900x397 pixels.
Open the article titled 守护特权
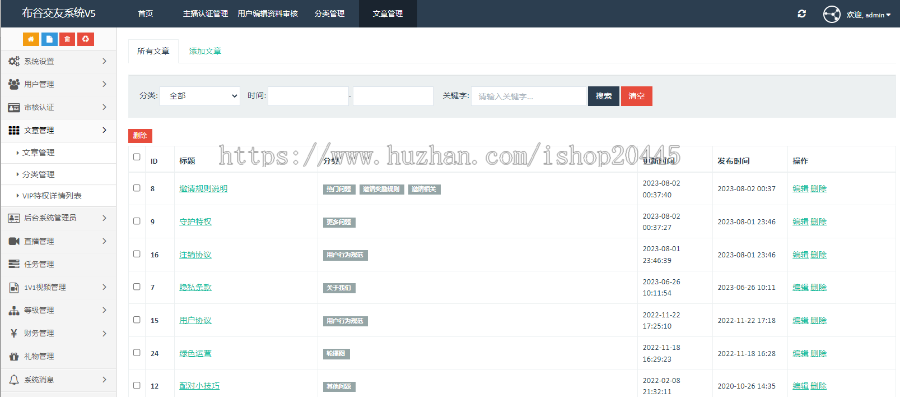(196, 221)
